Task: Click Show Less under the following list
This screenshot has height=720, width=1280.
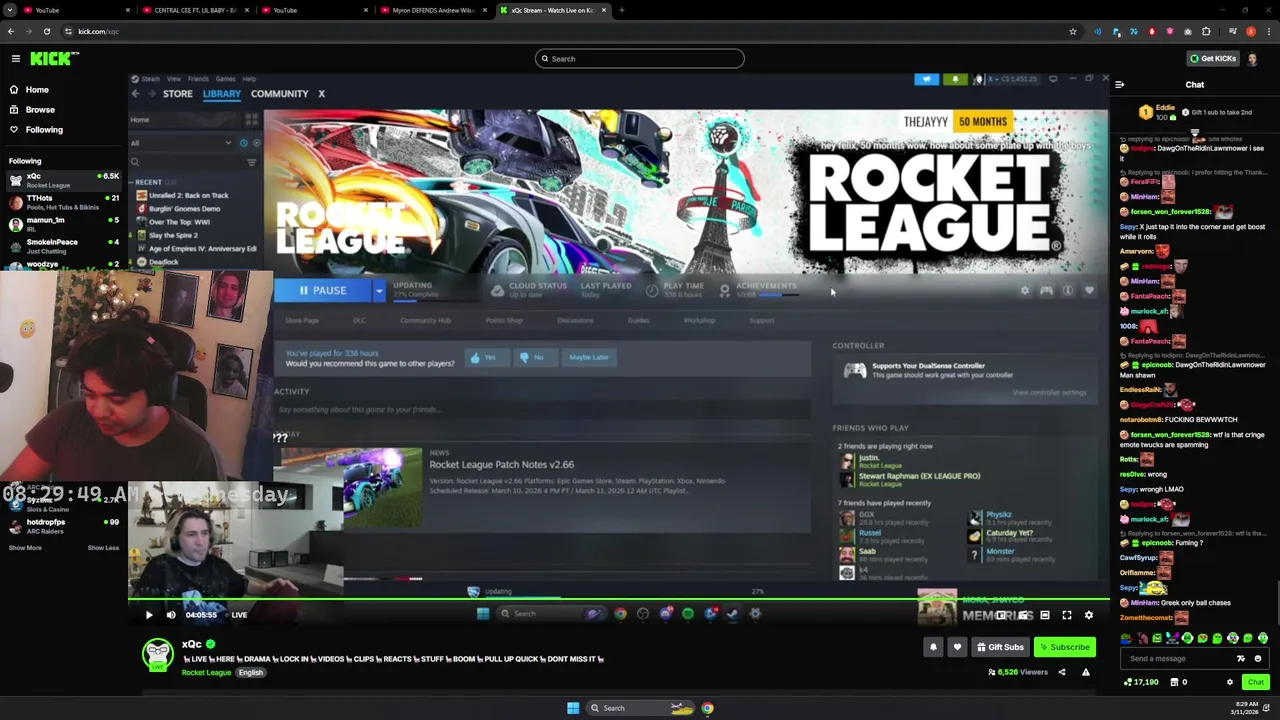Action: (x=103, y=548)
